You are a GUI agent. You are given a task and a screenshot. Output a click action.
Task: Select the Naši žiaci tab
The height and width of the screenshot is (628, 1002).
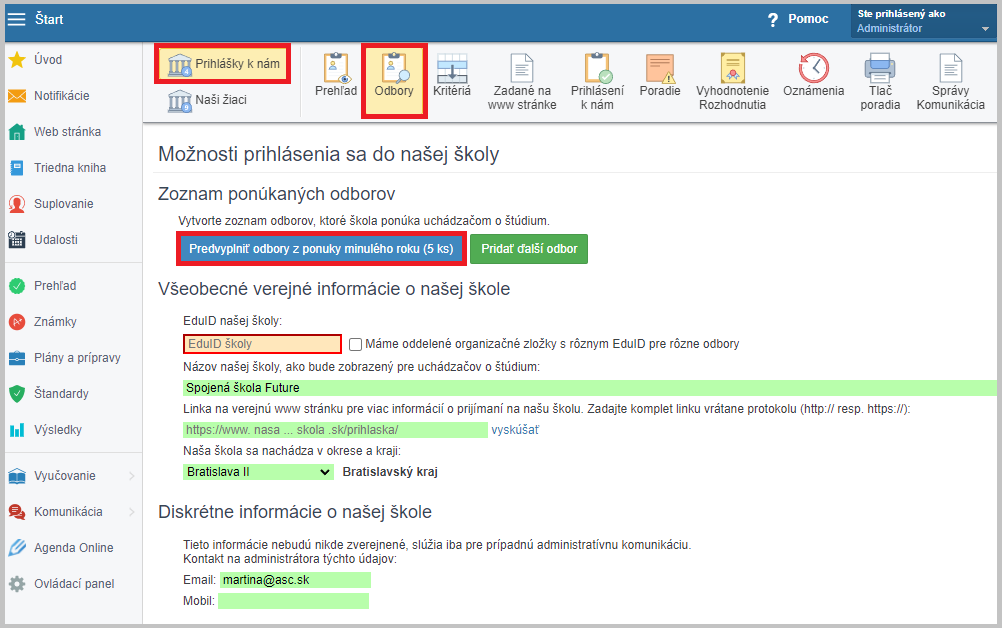[208, 100]
